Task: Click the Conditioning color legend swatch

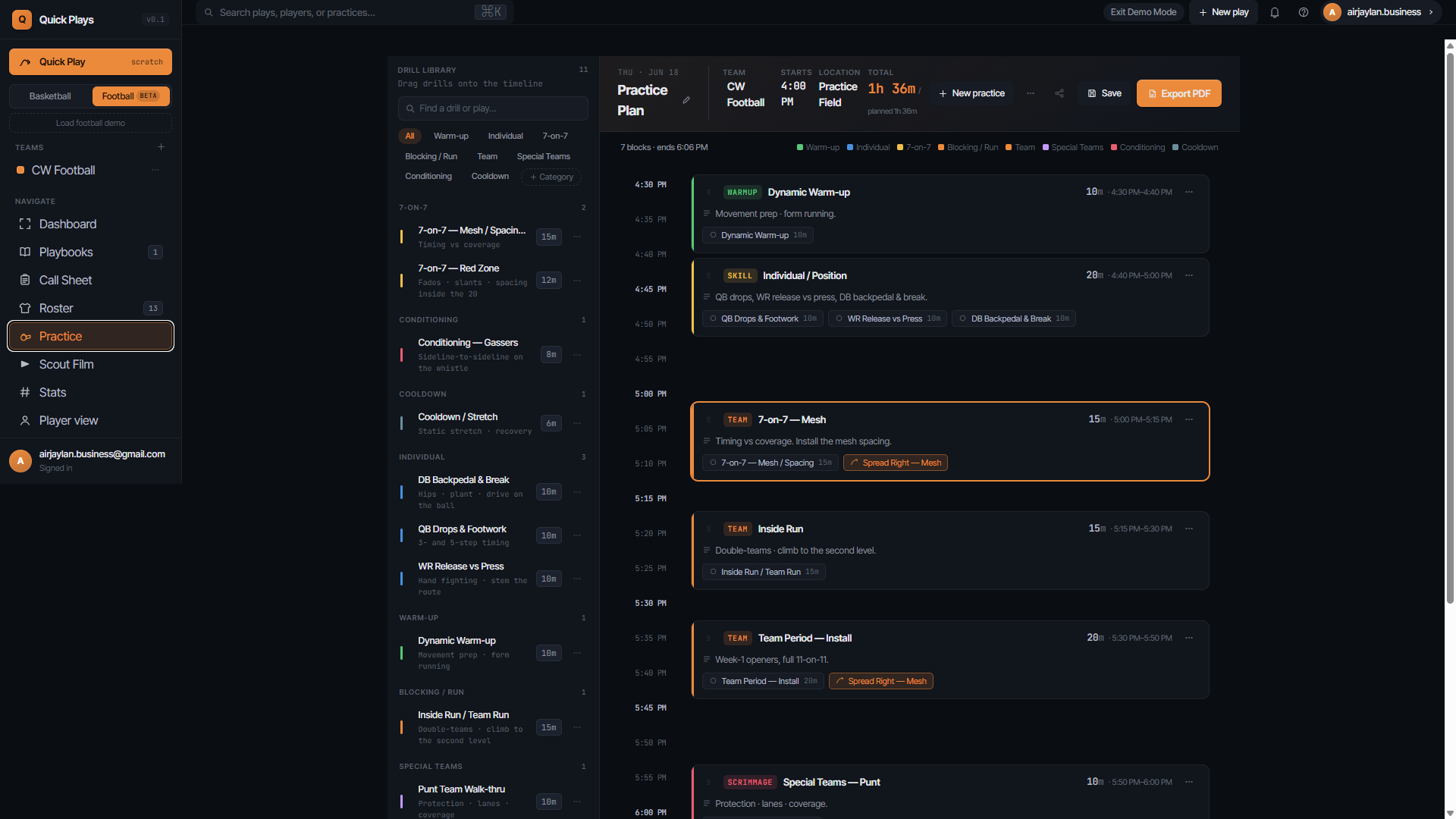Action: tap(1114, 147)
